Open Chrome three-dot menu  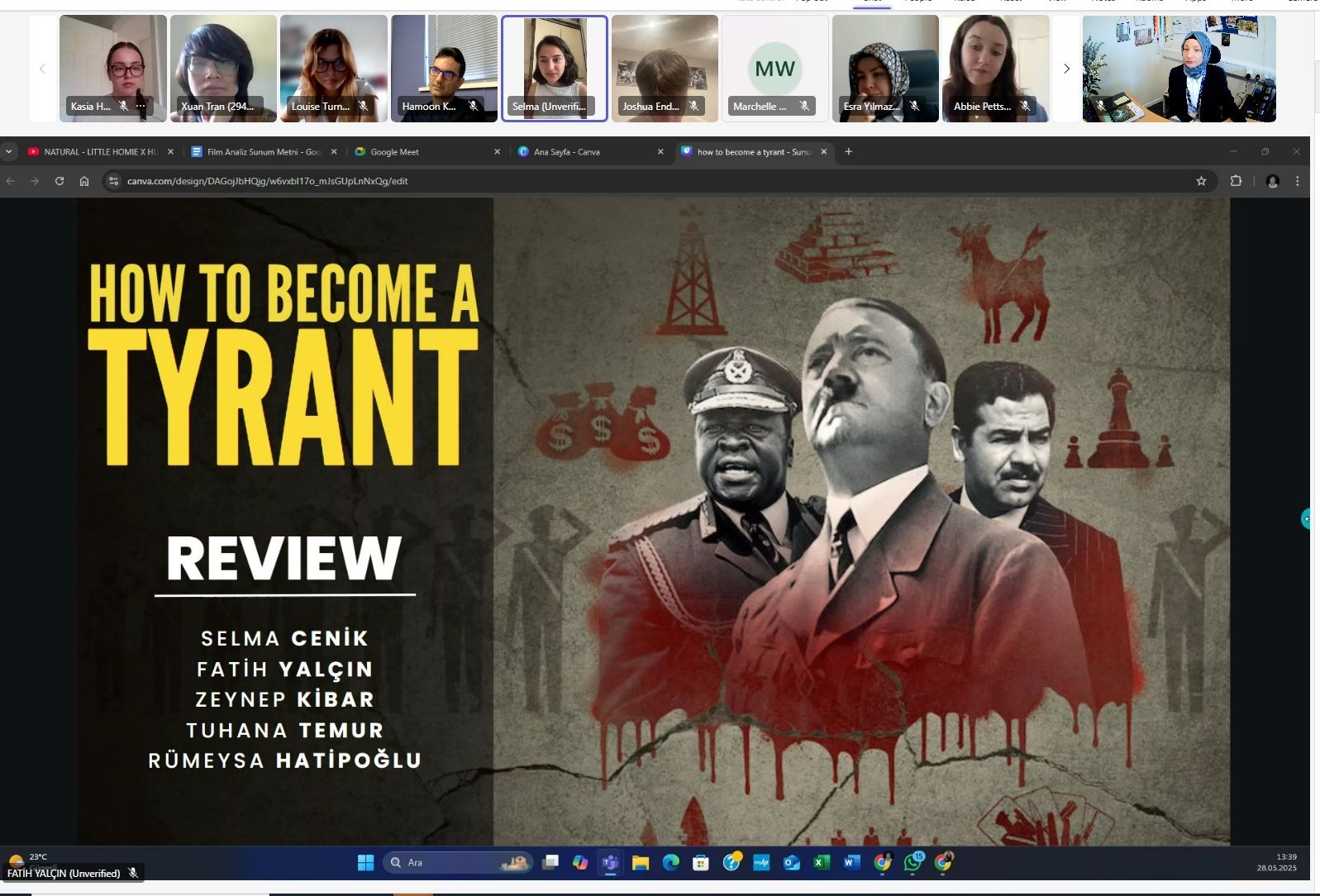pyautogui.click(x=1298, y=181)
